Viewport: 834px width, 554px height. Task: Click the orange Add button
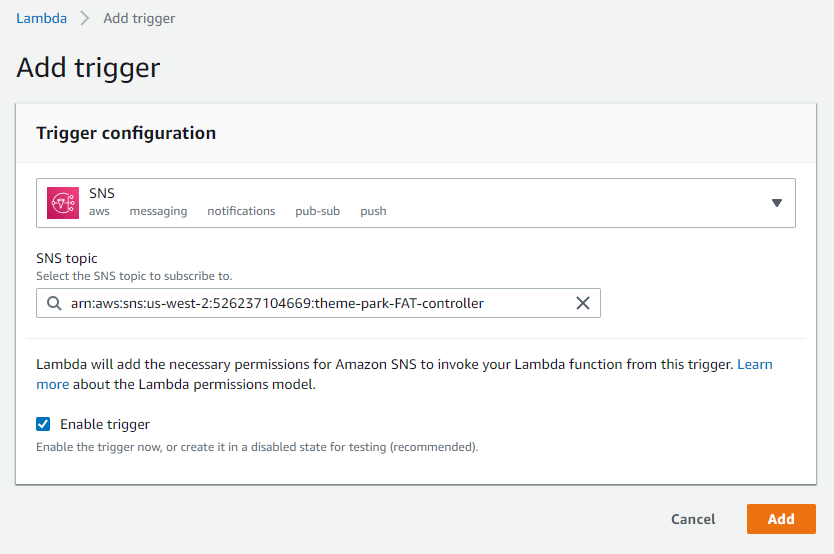781,519
